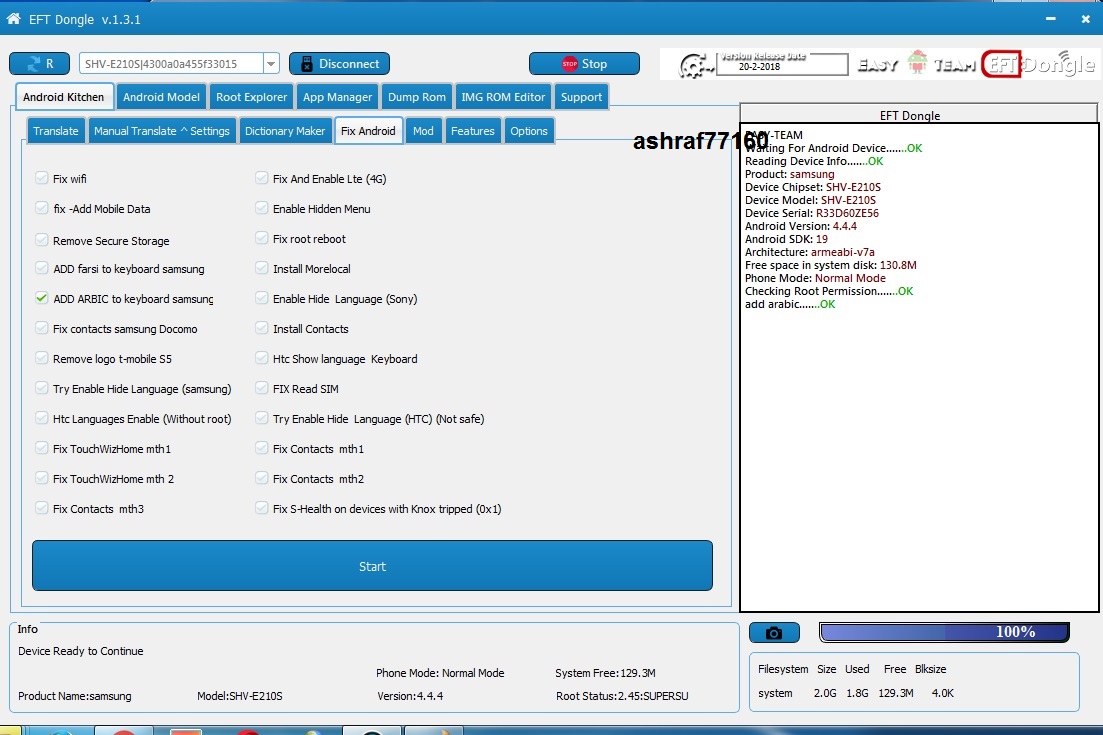Open the IMG ROM Editor tab
The height and width of the screenshot is (735, 1103).
[503, 97]
